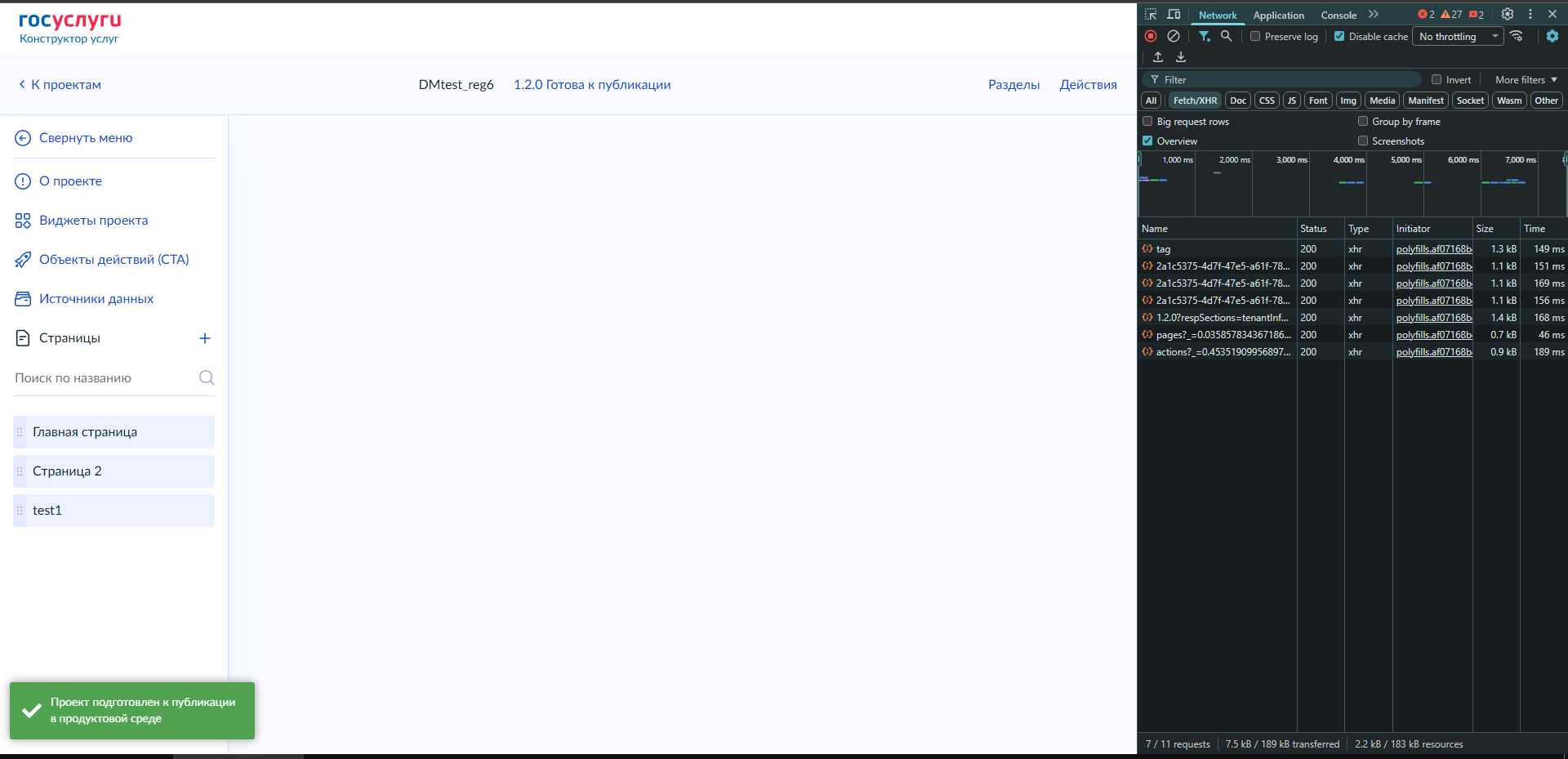Stop recording network log
This screenshot has height=759, width=1568.
(1151, 36)
